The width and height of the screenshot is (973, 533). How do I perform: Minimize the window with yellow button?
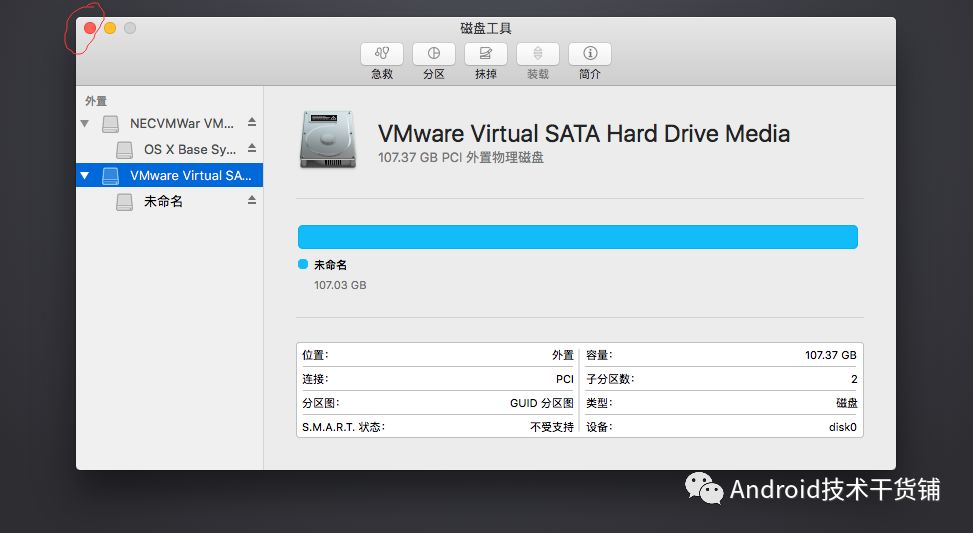click(110, 28)
